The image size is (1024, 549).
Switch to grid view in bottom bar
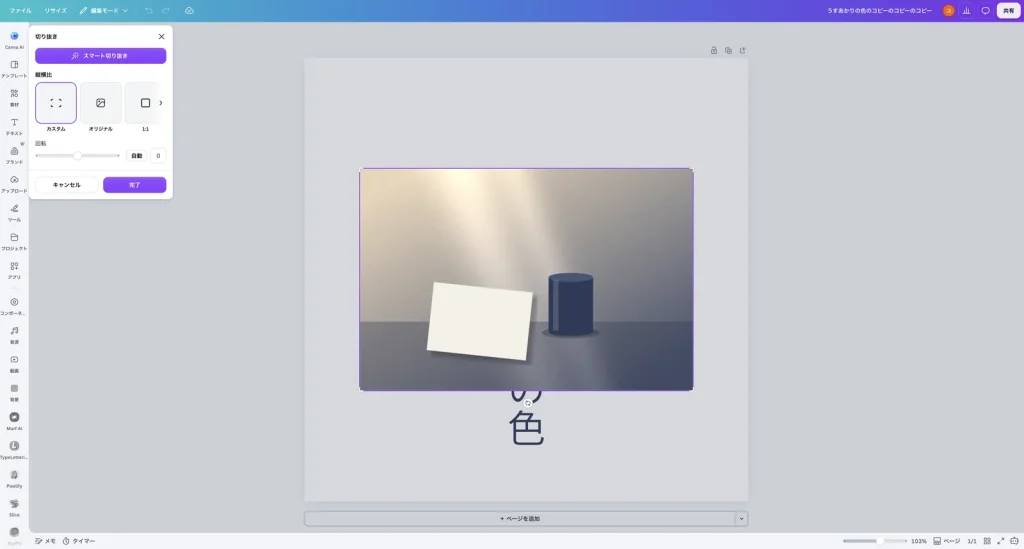(x=987, y=541)
